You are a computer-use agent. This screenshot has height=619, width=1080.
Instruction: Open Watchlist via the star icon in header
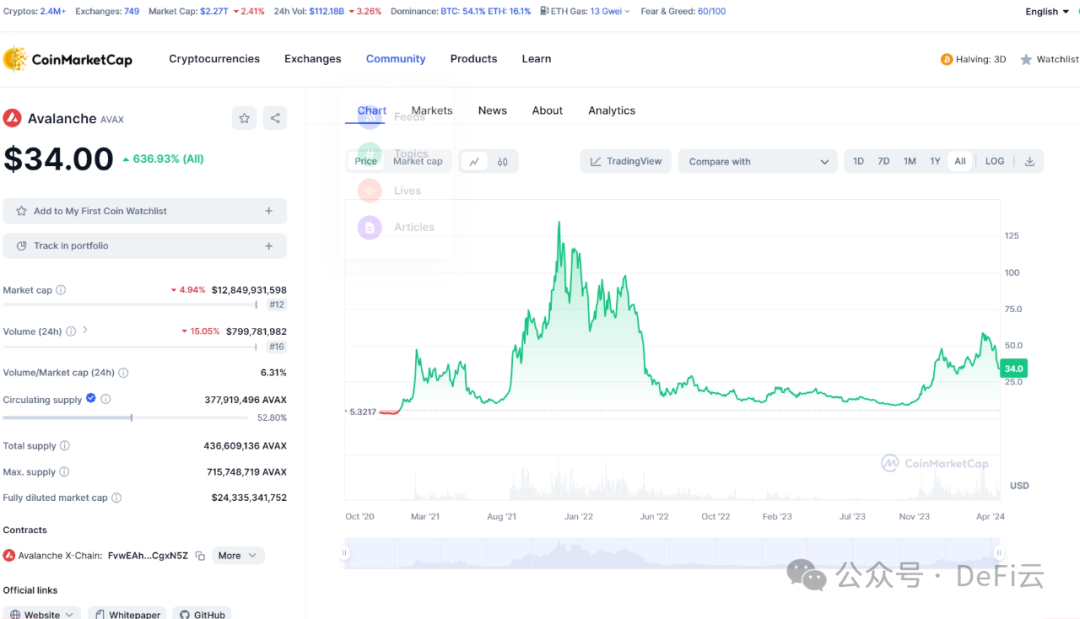click(1026, 60)
